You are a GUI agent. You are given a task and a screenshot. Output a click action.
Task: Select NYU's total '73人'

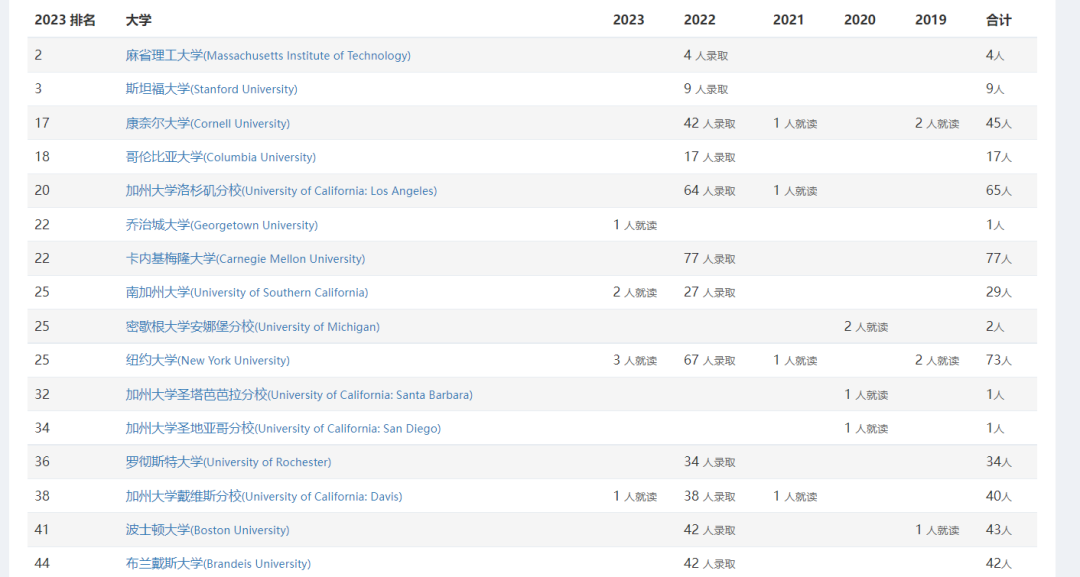[999, 360]
